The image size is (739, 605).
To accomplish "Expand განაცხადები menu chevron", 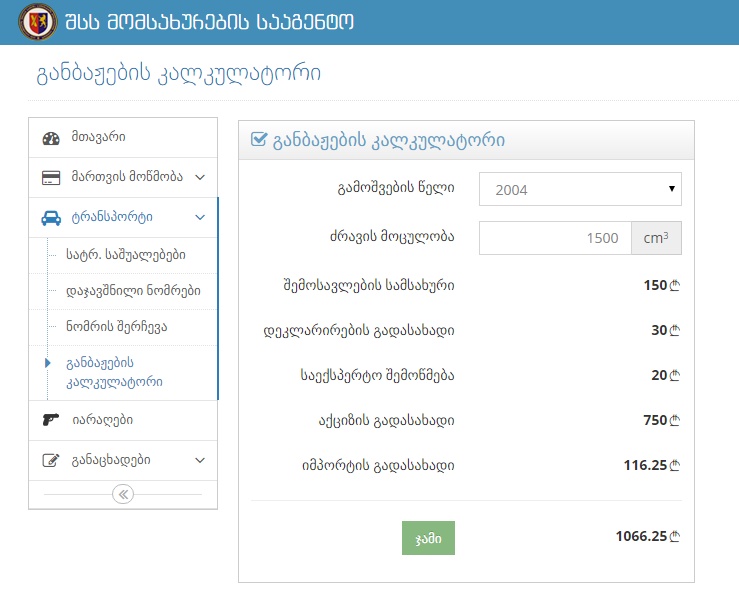I will coord(200,460).
